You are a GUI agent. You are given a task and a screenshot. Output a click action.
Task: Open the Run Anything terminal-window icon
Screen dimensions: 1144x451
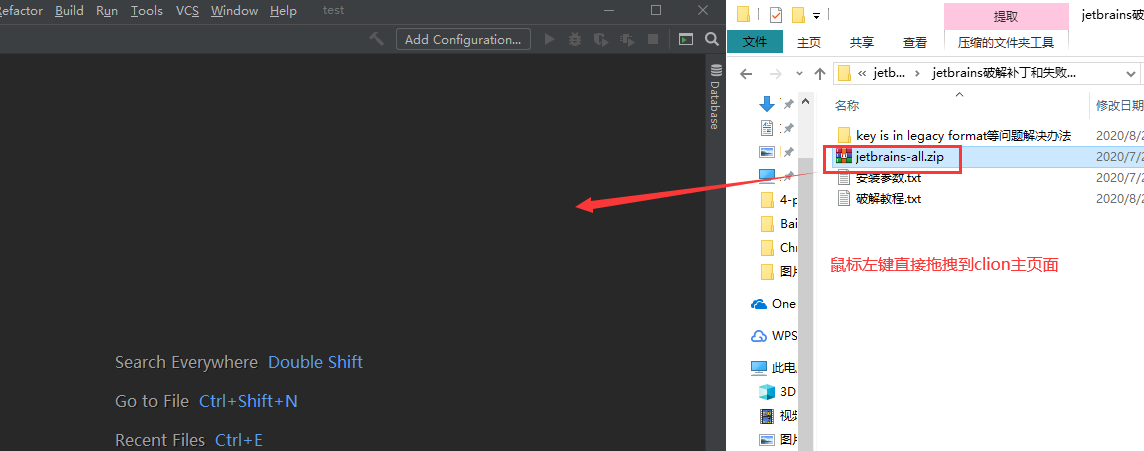click(686, 39)
